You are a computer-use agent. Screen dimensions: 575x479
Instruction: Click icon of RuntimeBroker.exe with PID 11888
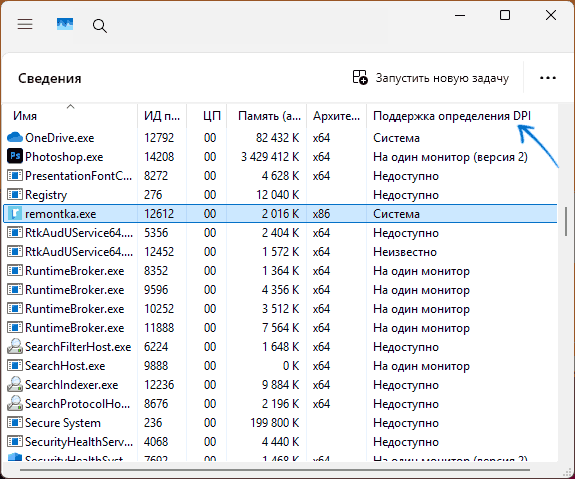click(15, 328)
